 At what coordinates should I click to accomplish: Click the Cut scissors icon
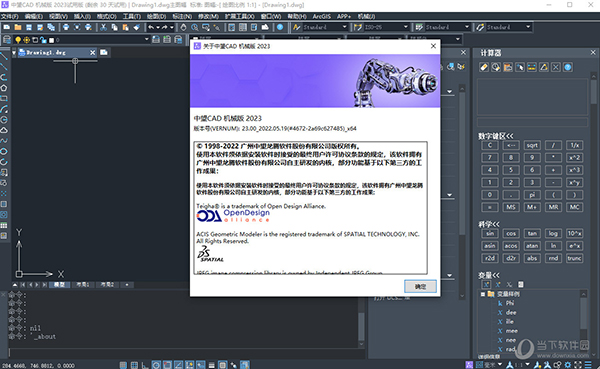pyautogui.click(x=103, y=27)
